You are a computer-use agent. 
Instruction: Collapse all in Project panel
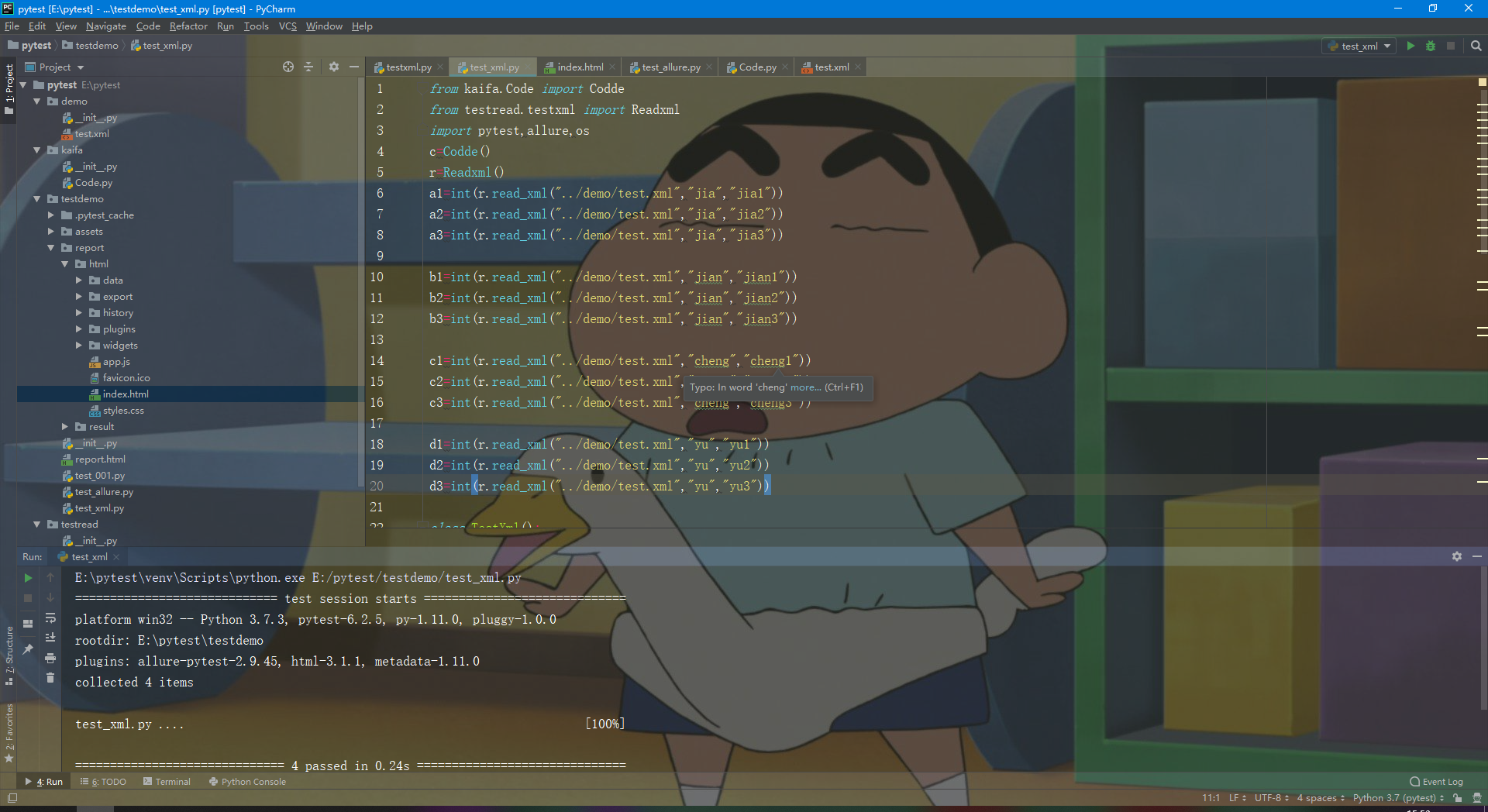coord(308,67)
